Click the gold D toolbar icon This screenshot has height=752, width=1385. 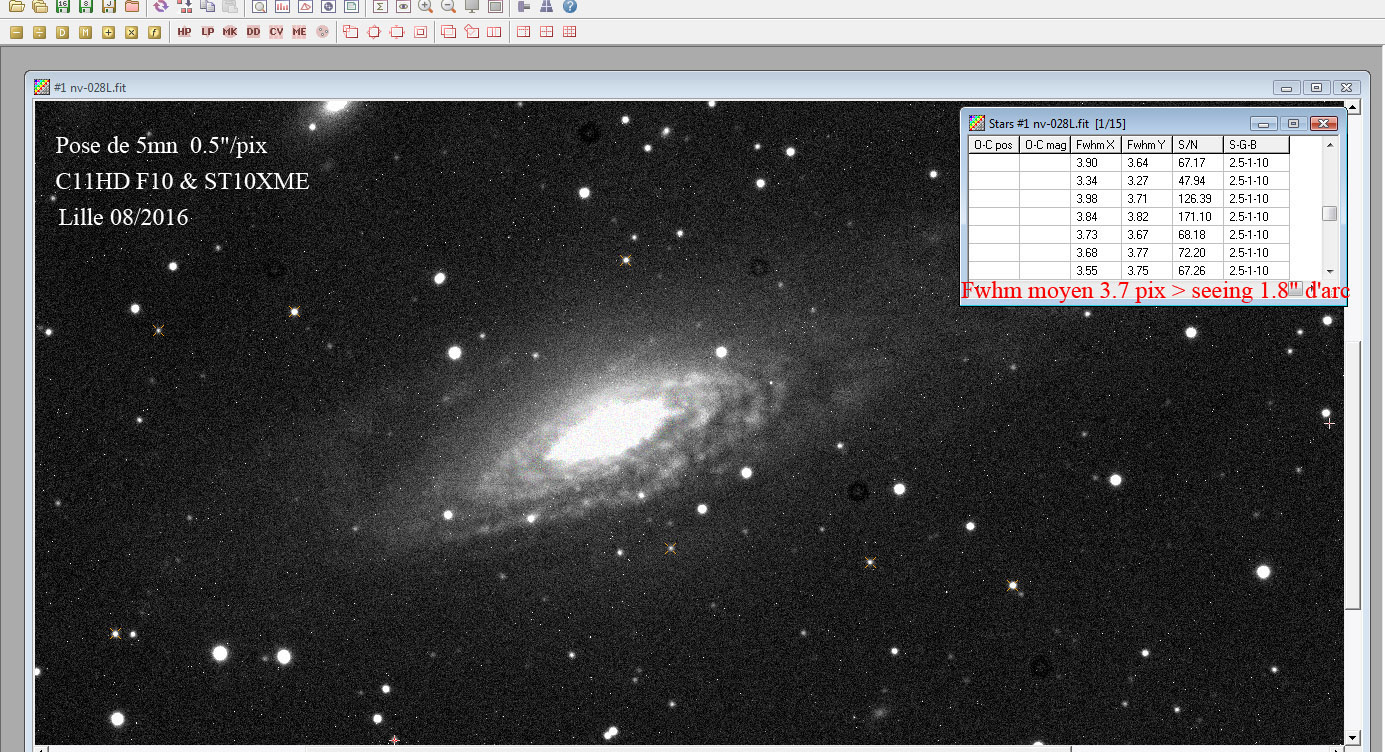click(62, 32)
